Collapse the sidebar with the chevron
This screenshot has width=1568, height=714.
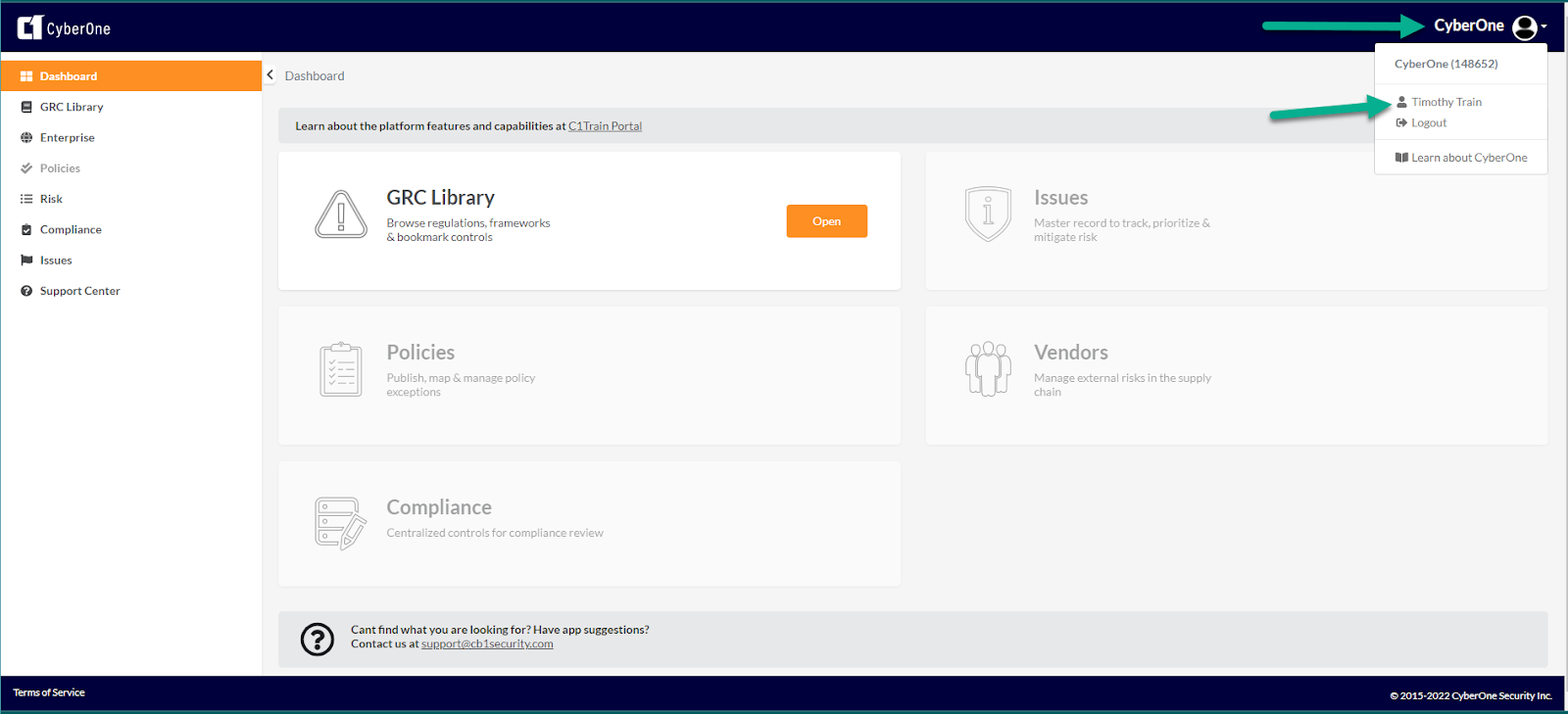[x=269, y=74]
